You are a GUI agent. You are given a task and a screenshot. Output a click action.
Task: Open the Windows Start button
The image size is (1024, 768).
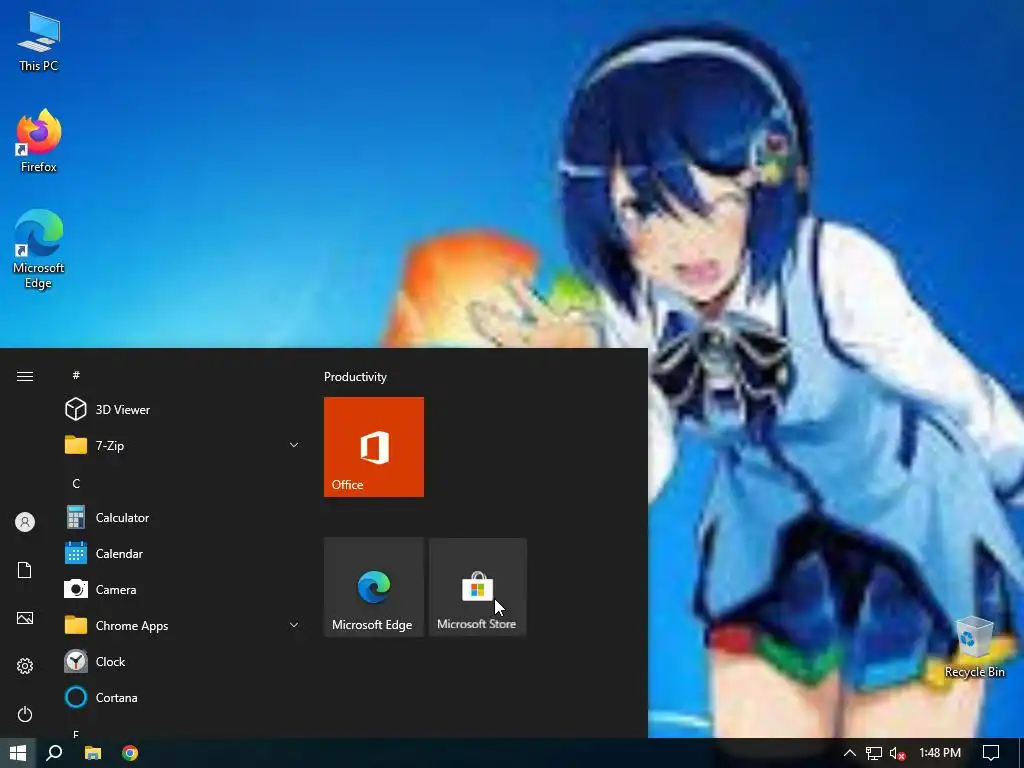18,753
